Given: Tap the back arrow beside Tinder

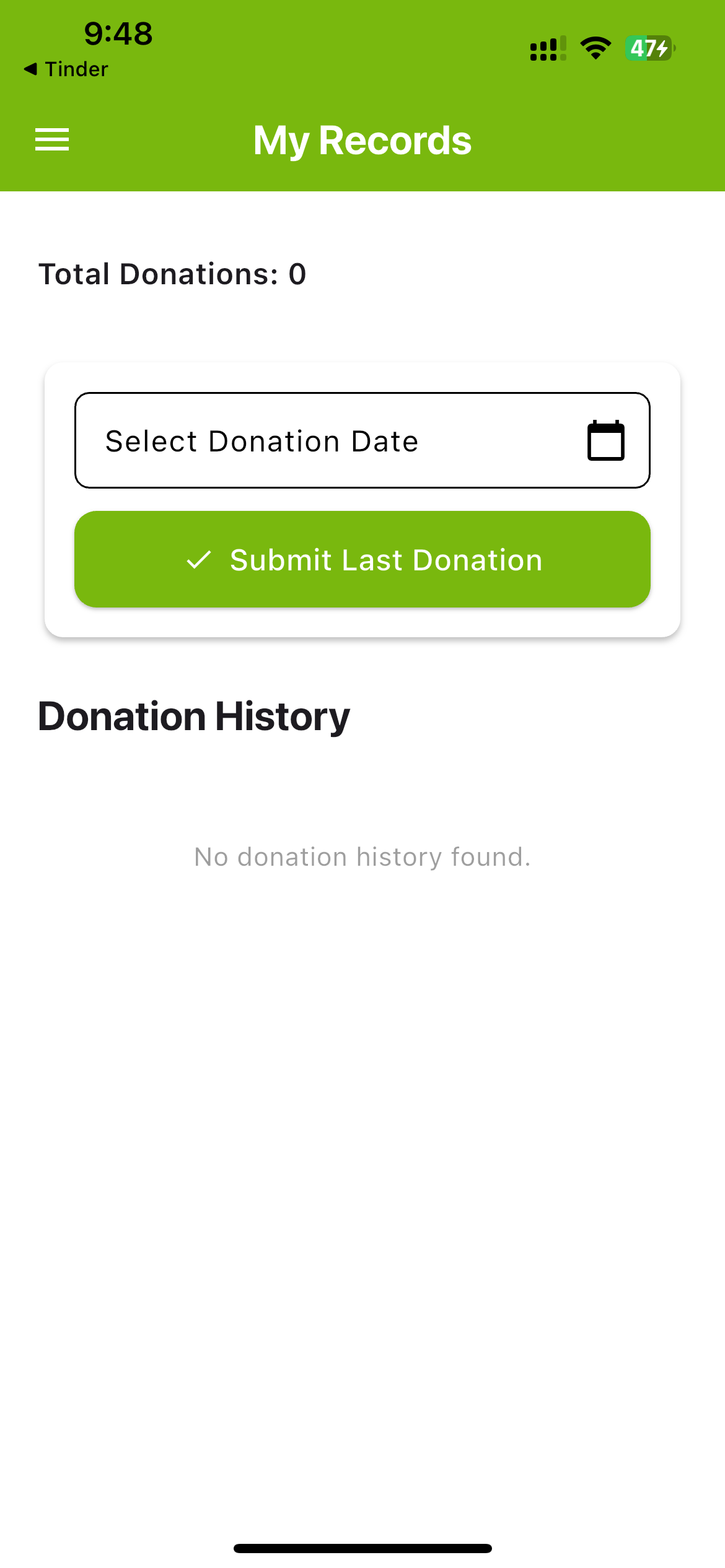Looking at the screenshot, I should [30, 69].
